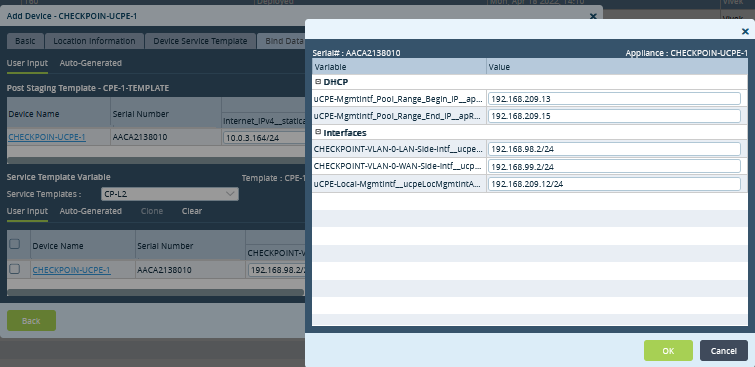This screenshot has height=367, width=755.
Task: Edit Internet IPv4 field 10.0.3.164/24
Action: pos(264,137)
